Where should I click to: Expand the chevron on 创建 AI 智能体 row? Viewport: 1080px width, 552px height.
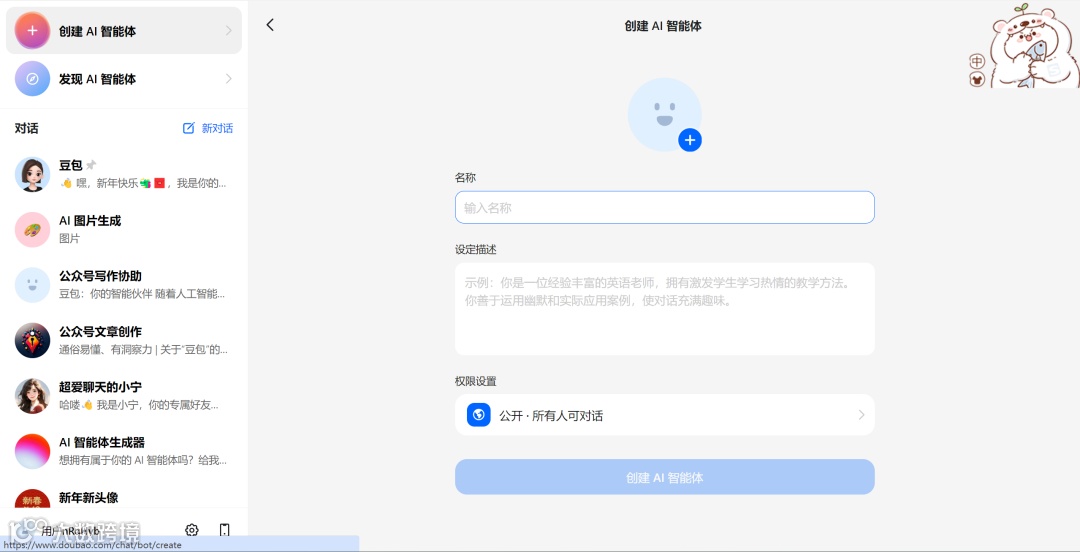pyautogui.click(x=229, y=31)
